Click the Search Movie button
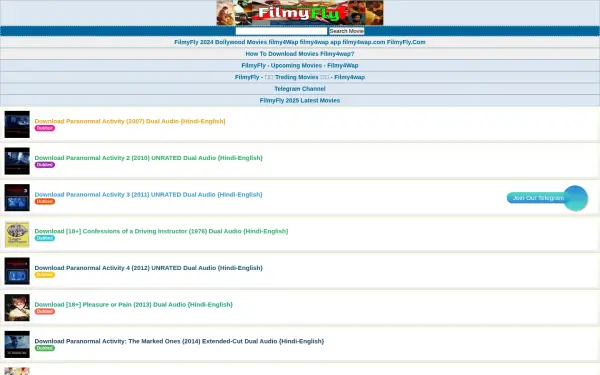This screenshot has height=375, width=600. (347, 31)
